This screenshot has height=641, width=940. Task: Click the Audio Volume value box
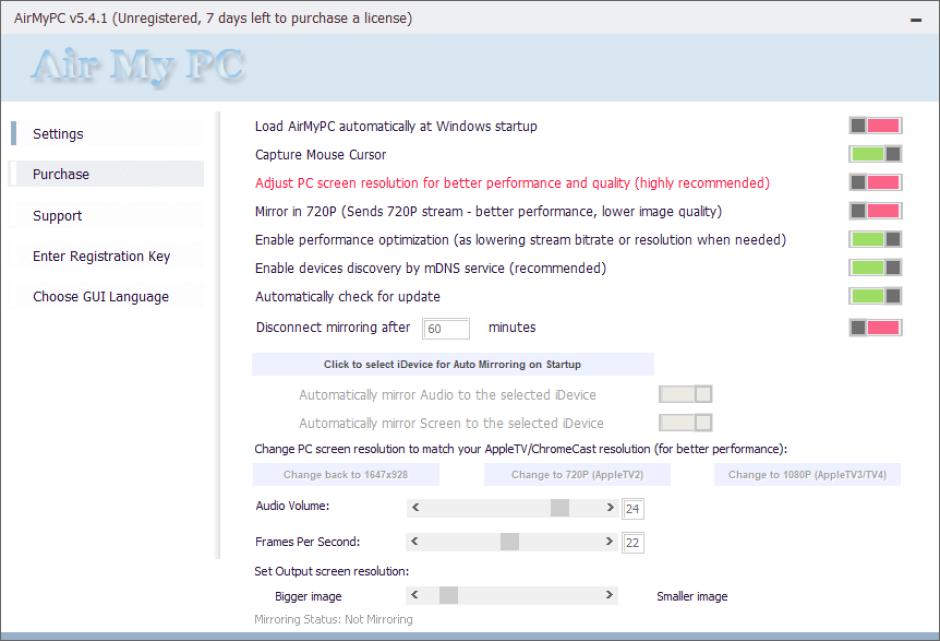tap(633, 508)
